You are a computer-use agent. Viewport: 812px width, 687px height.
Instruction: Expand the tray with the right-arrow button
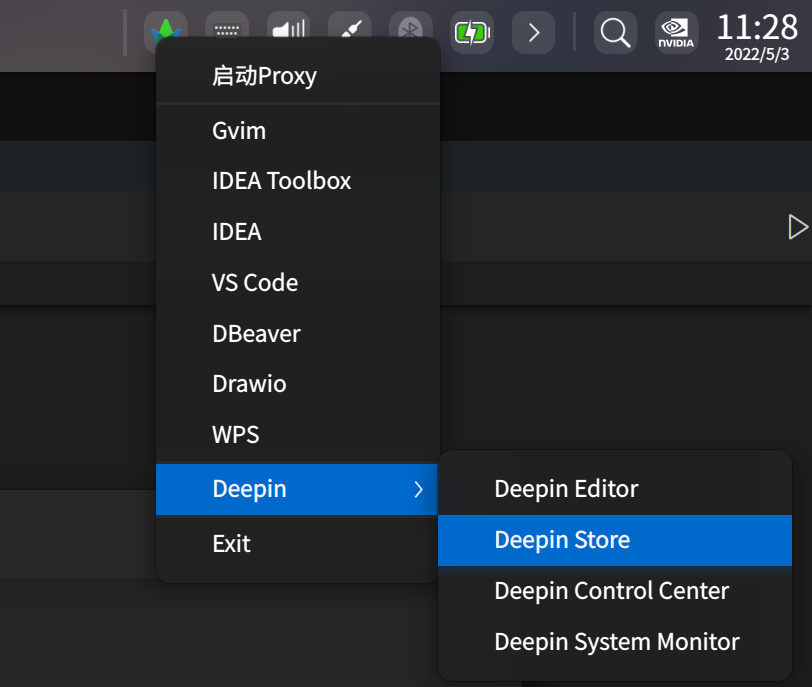[x=533, y=32]
